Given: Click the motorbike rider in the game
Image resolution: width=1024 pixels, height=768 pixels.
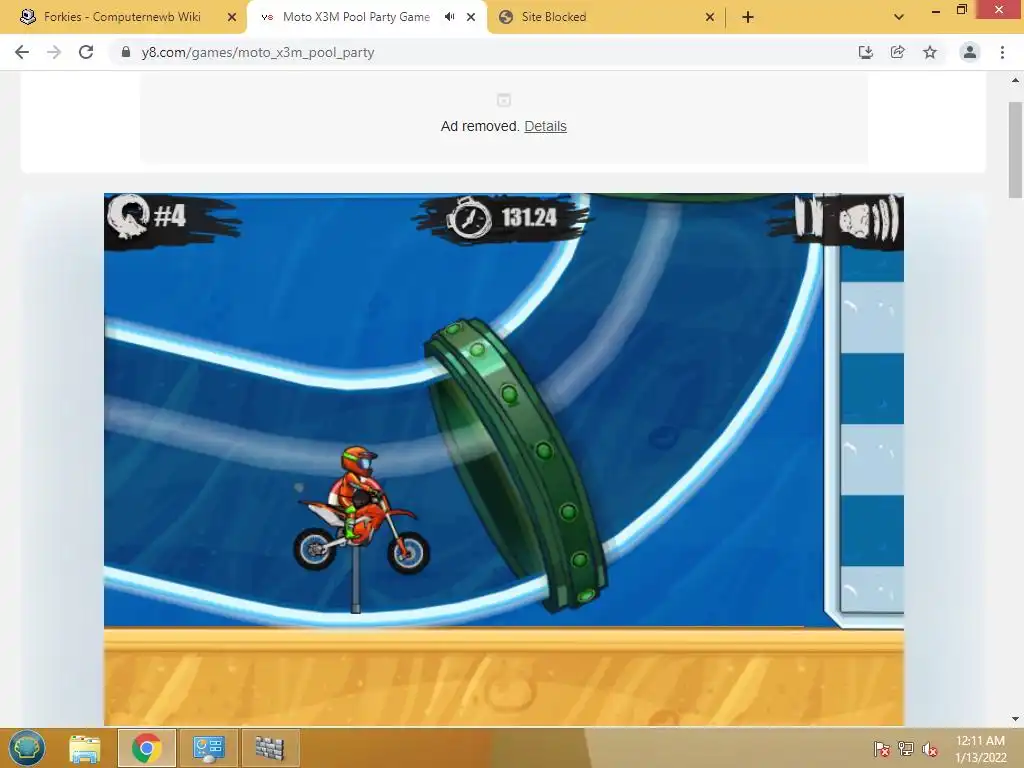Looking at the screenshot, I should coord(361,510).
